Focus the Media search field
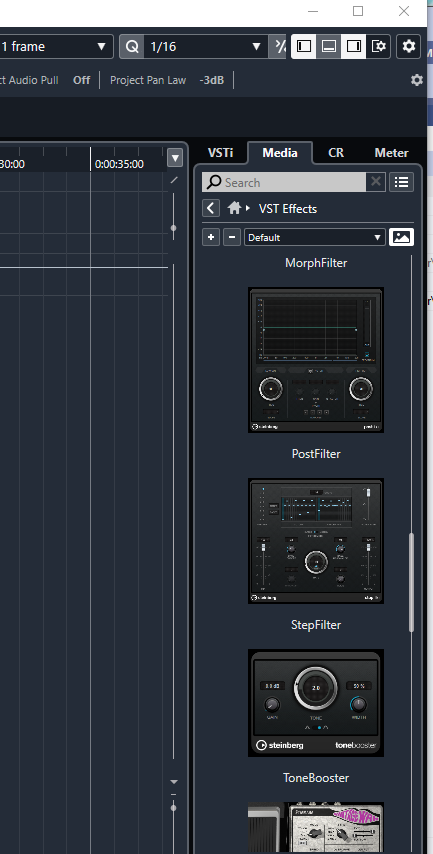The height and width of the screenshot is (854, 433). (284, 182)
